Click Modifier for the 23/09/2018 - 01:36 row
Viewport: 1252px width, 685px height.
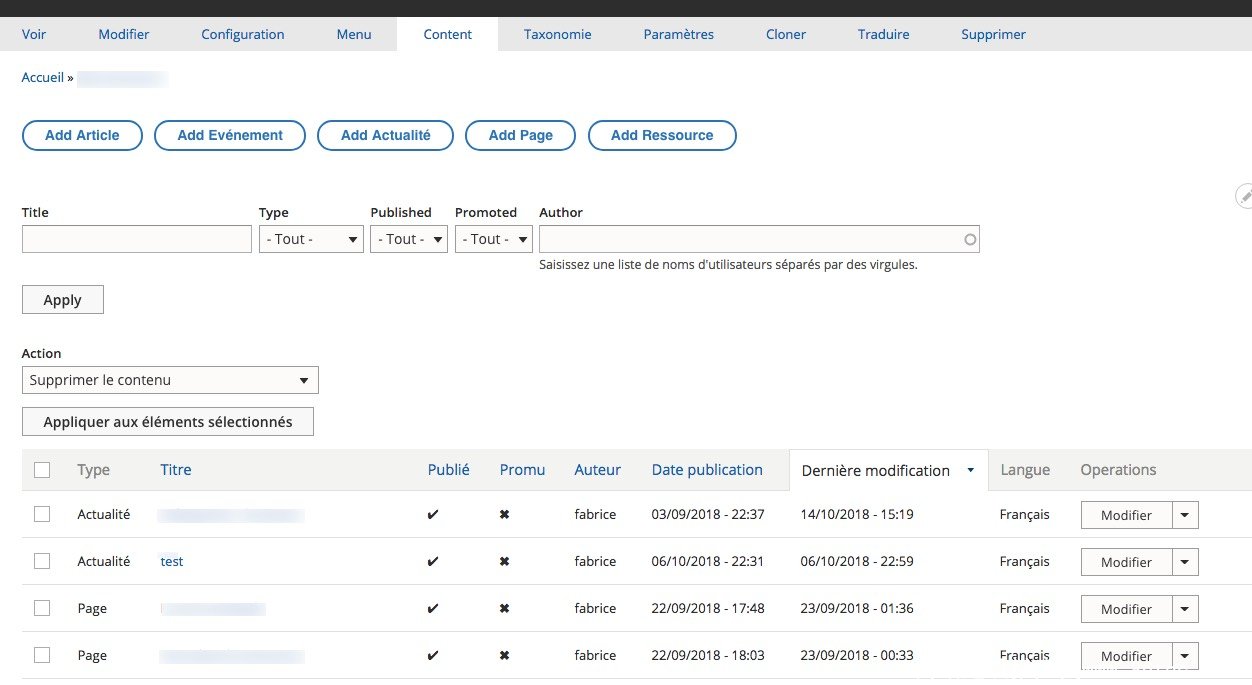point(1126,609)
